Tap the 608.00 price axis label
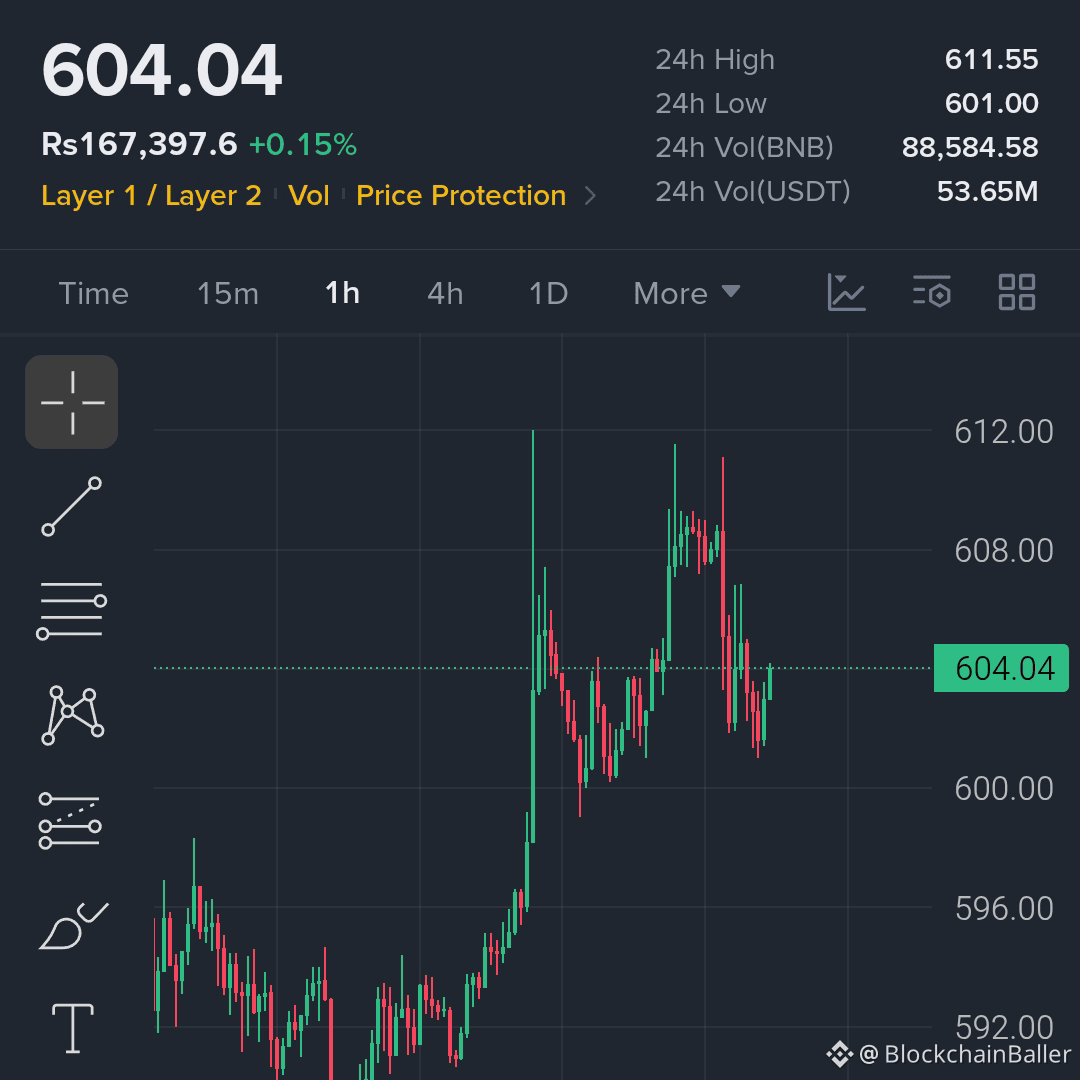Image resolution: width=1080 pixels, height=1080 pixels. 1004,550
